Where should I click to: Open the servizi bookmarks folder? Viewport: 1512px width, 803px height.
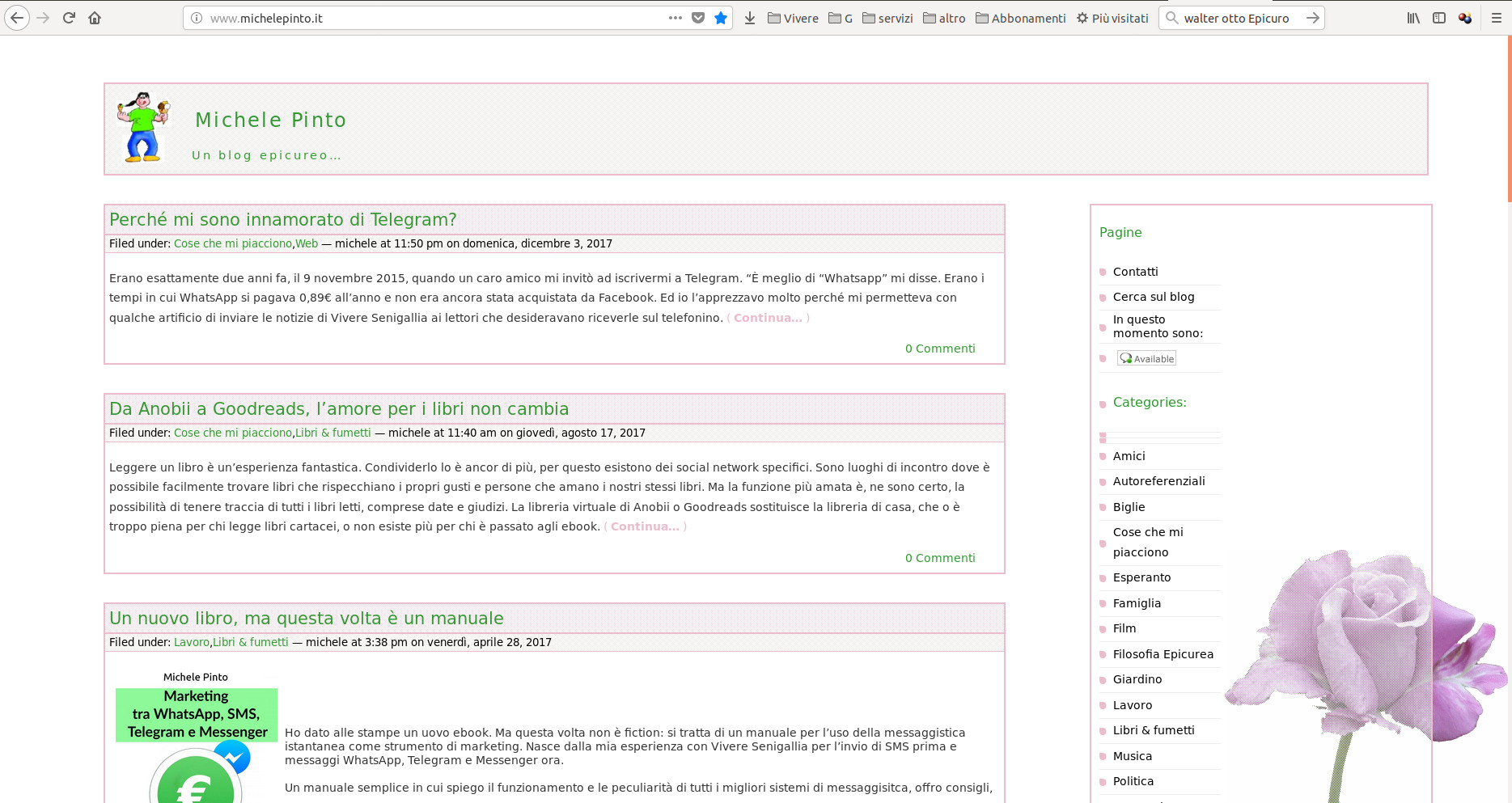[x=887, y=18]
